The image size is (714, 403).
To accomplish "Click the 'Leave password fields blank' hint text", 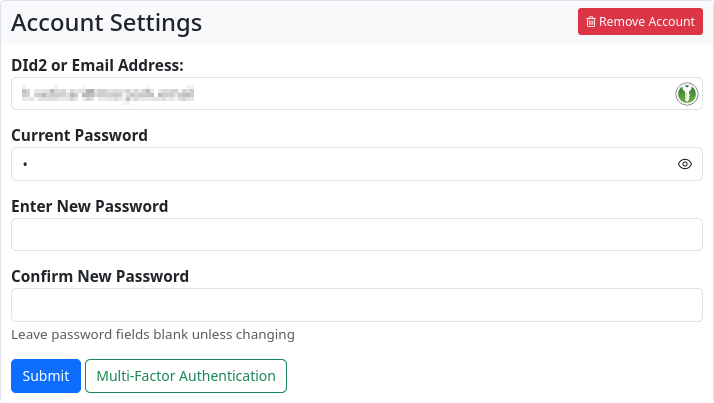I will pos(153,334).
